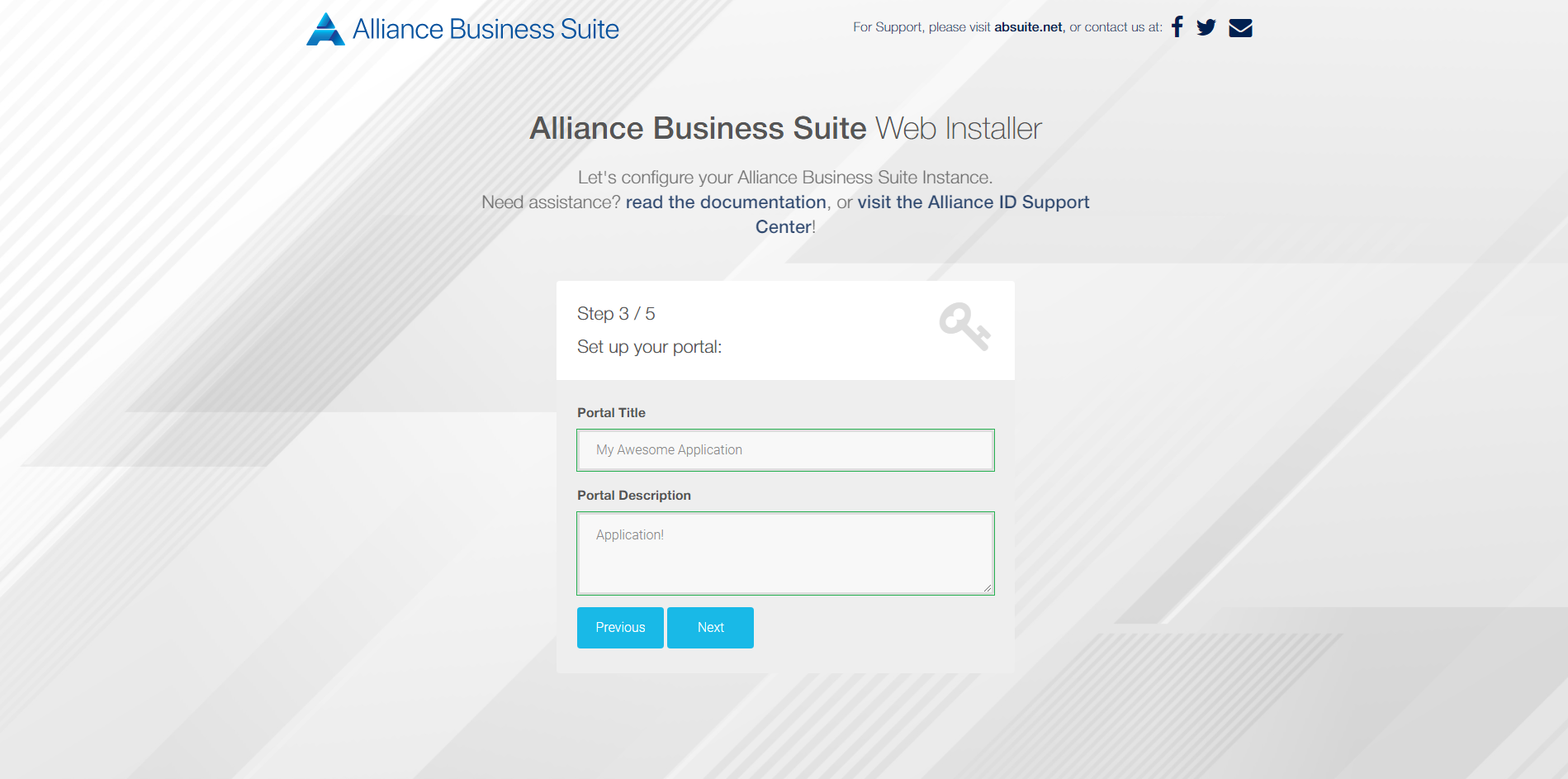Visit the Alliance ID Support Center link
Viewport: 1568px width, 779px height.
pos(922,215)
